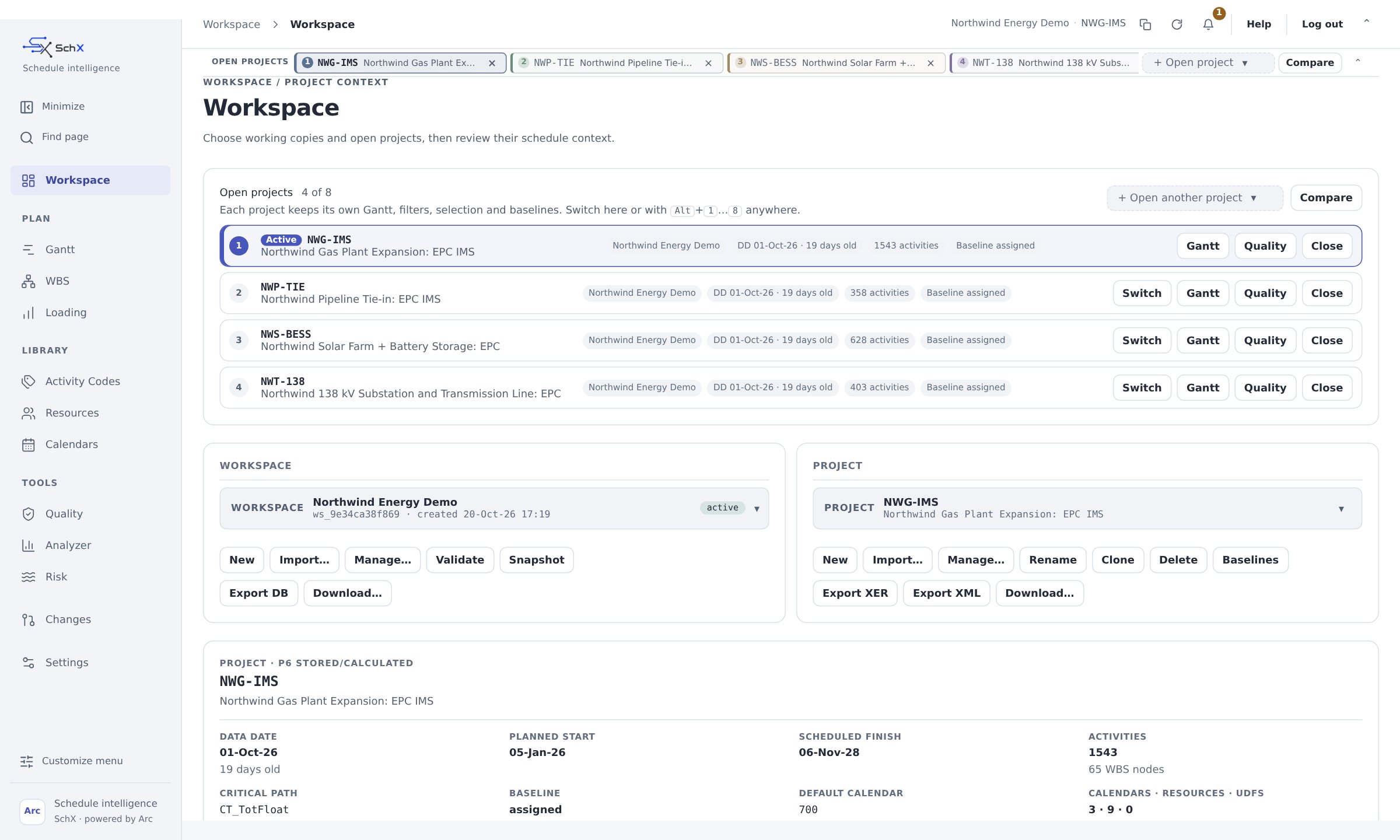This screenshot has width=1400, height=840.
Task: Click Download… in the Project panel
Action: tap(1039, 593)
